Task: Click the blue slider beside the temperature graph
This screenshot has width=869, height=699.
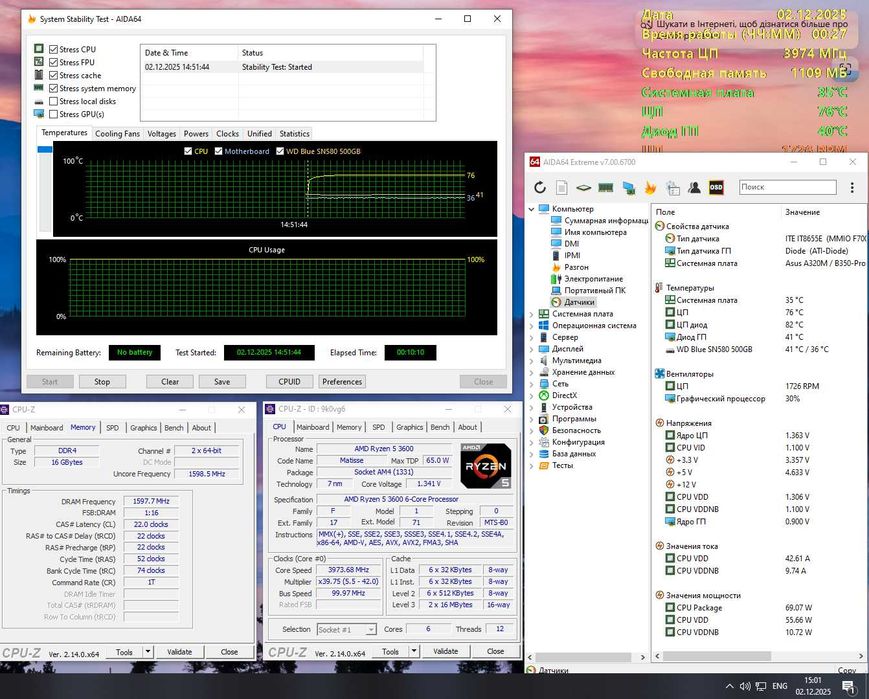Action: (44, 150)
